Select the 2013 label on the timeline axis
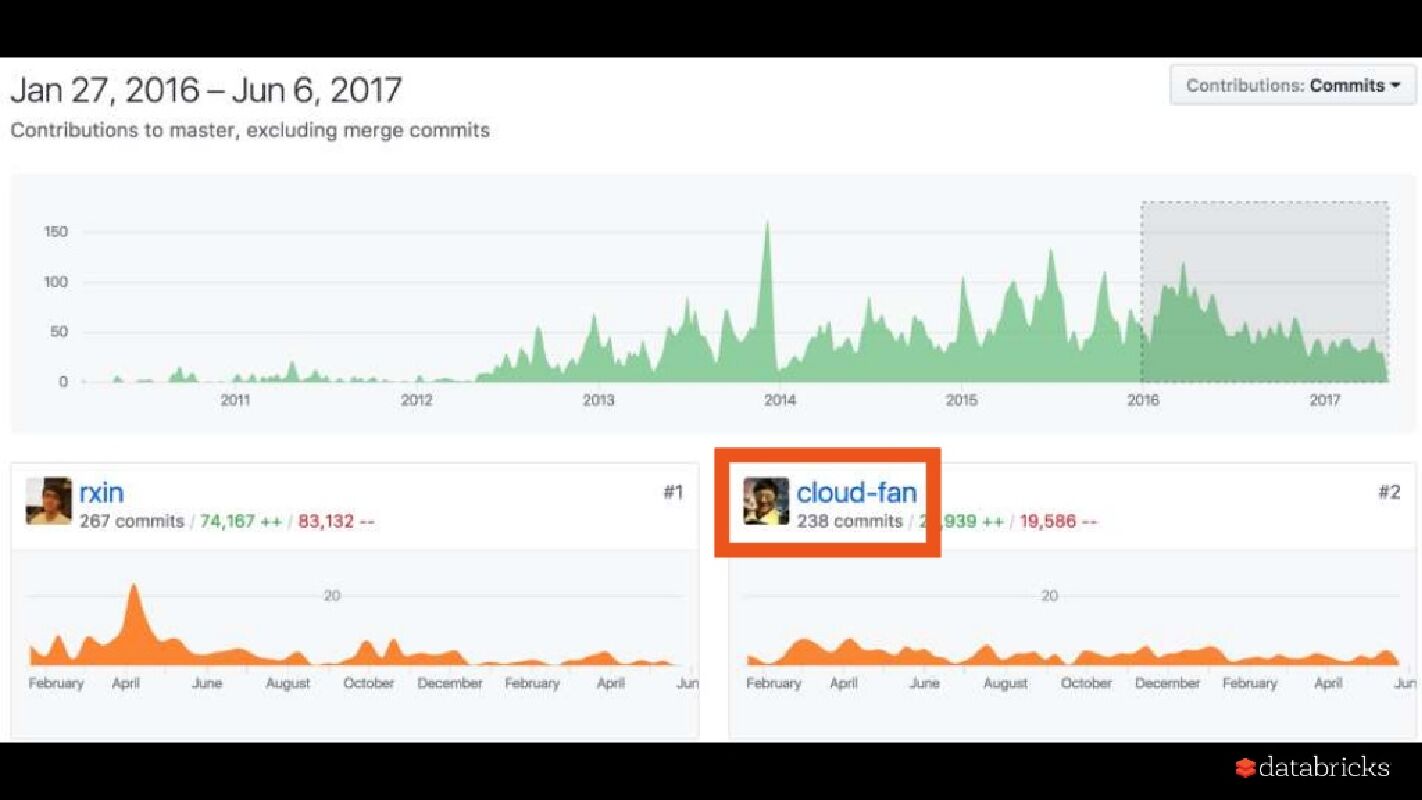Image resolution: width=1422 pixels, height=800 pixels. [x=598, y=401]
